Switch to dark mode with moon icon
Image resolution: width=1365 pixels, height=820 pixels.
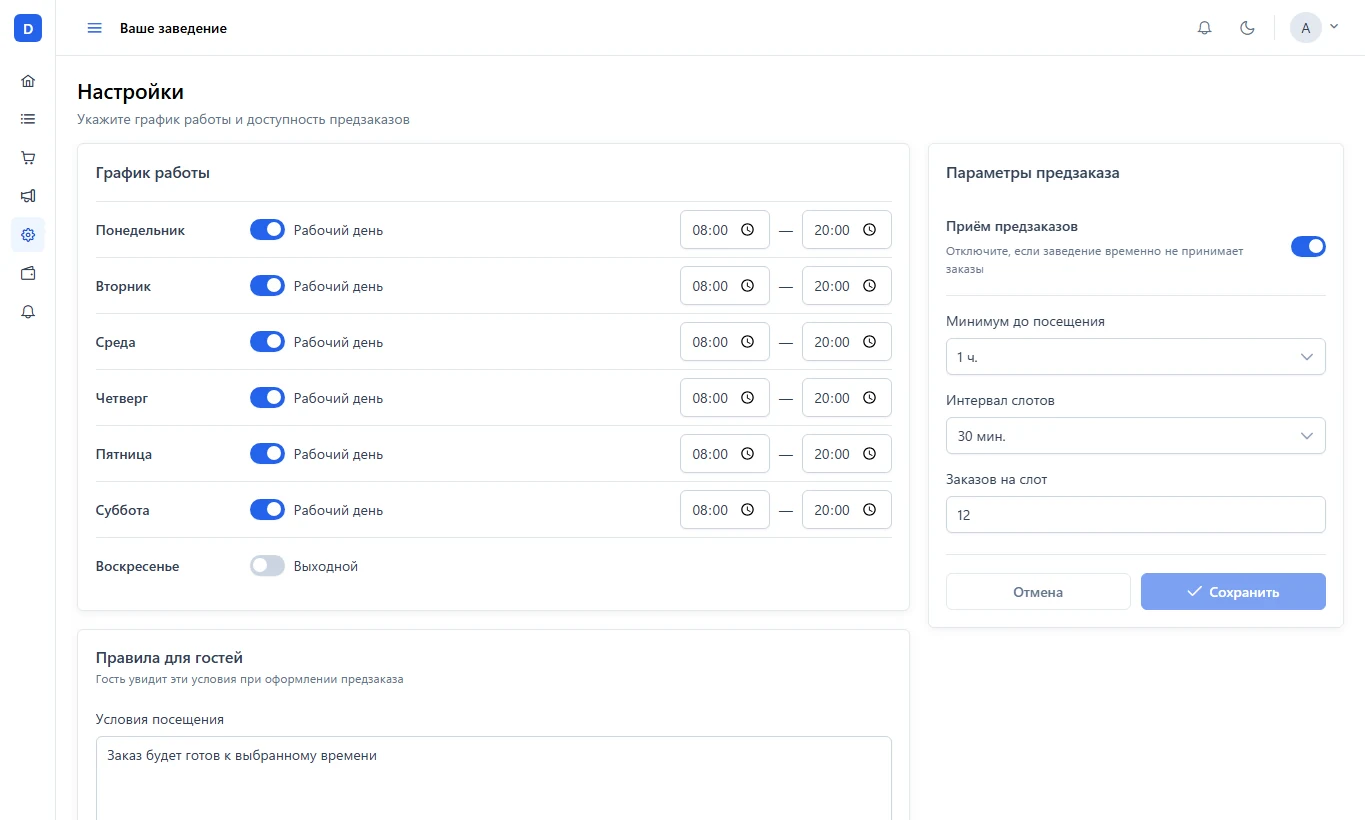point(1247,28)
